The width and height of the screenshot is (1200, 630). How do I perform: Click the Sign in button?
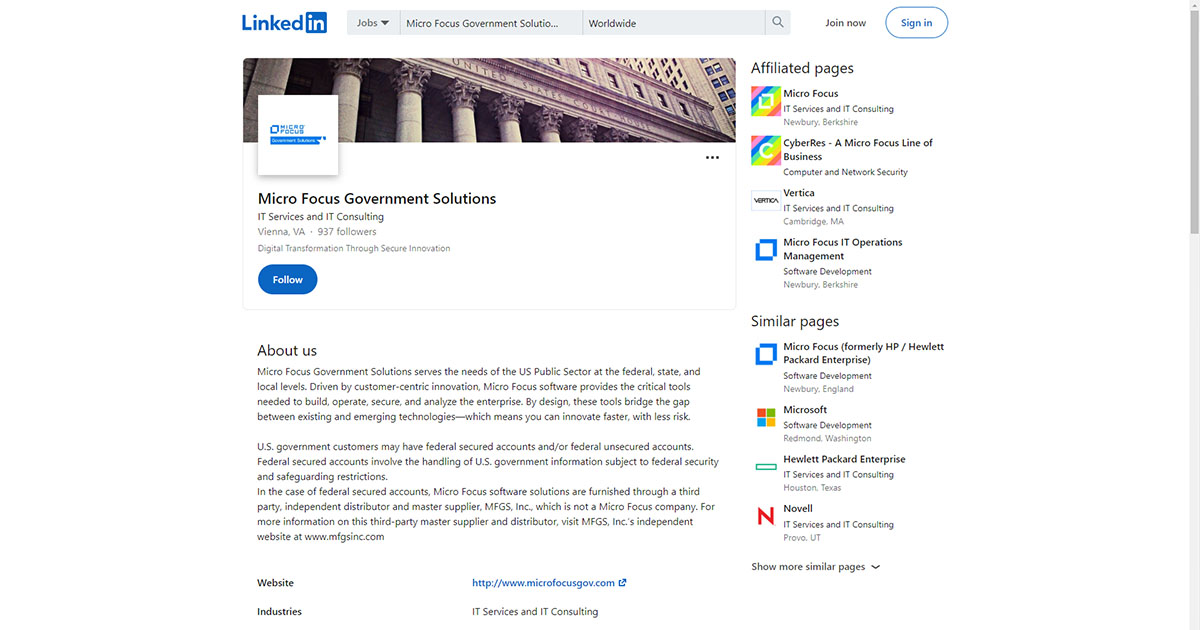[916, 23]
